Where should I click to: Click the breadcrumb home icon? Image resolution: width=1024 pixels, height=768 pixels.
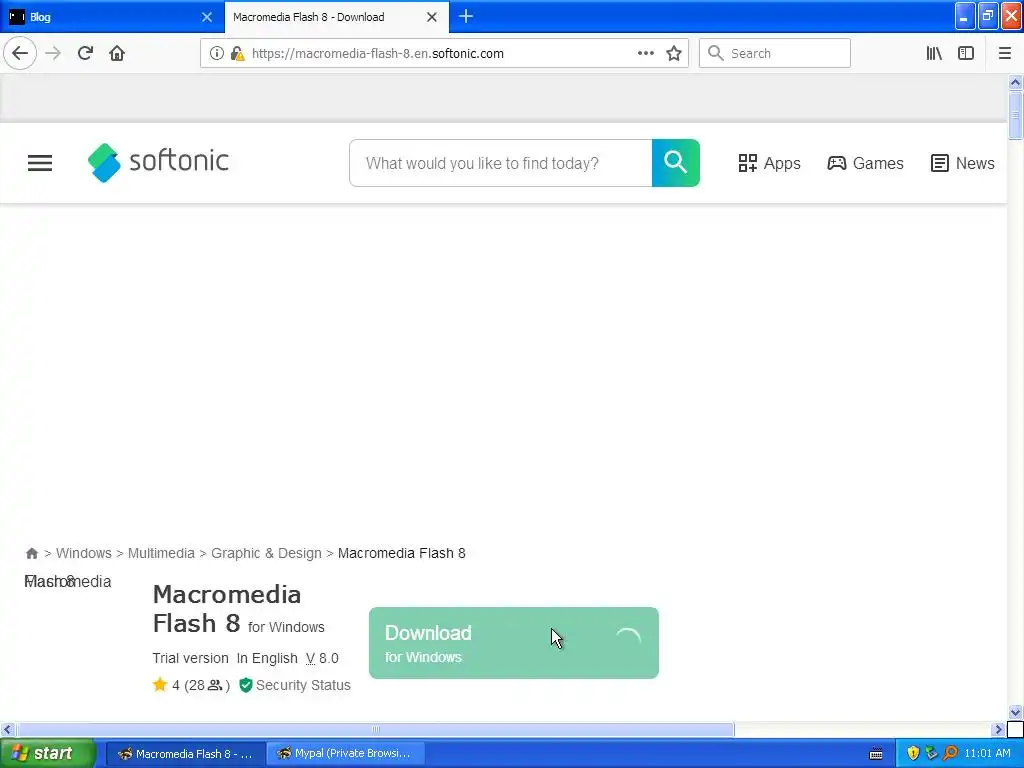pyautogui.click(x=31, y=553)
